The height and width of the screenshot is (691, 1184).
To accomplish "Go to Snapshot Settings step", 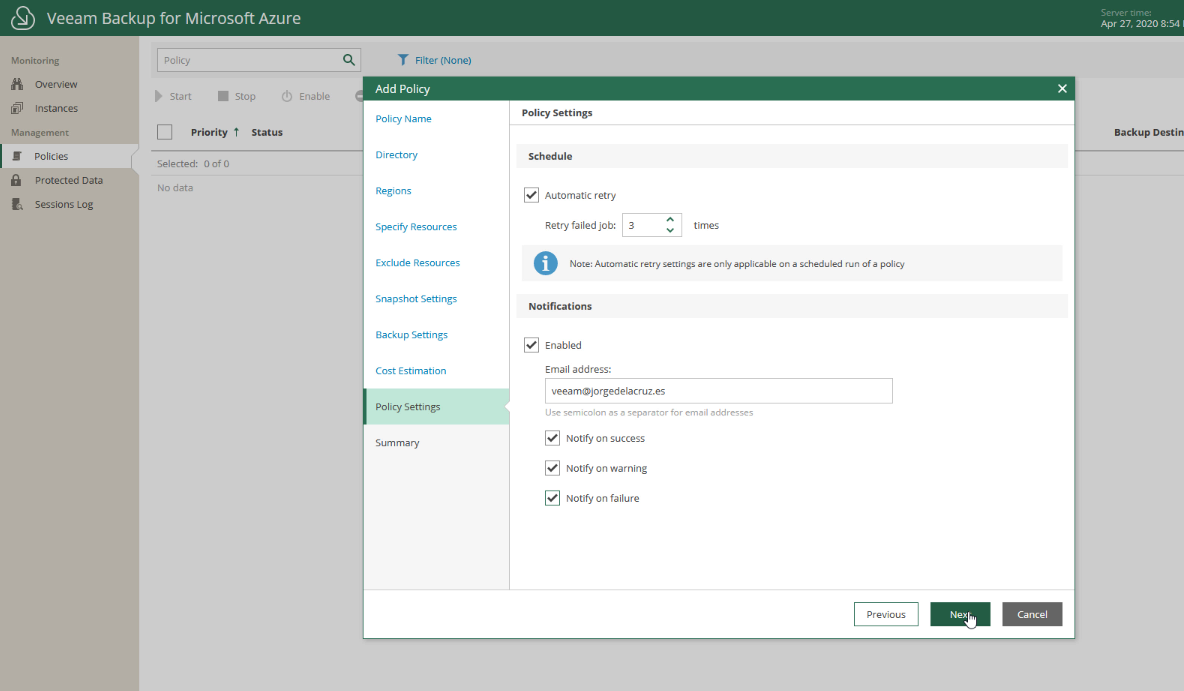I will [x=416, y=298].
